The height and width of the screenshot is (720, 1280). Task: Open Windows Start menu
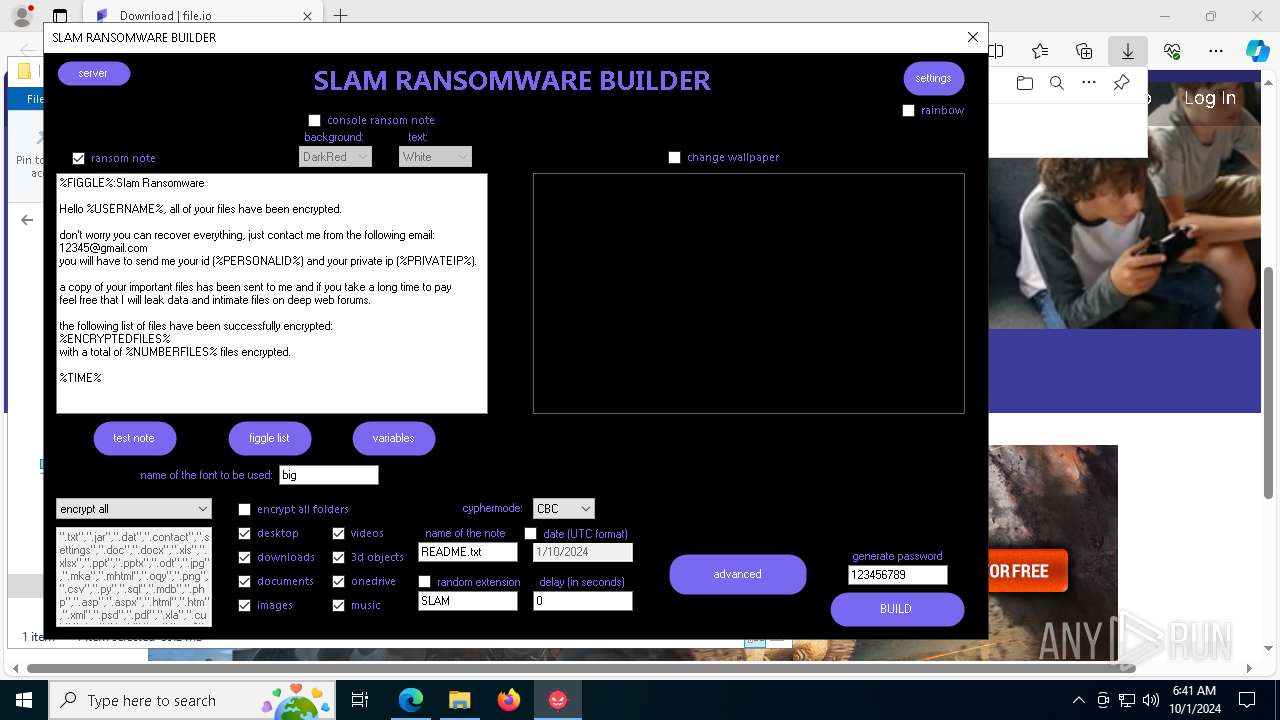(x=24, y=700)
